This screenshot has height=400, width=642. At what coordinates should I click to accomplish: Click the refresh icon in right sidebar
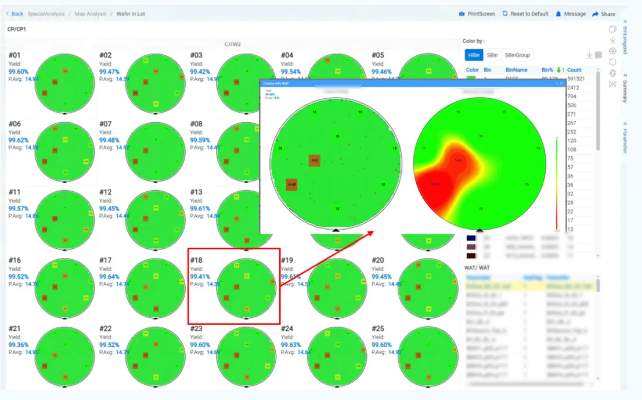[x=611, y=63]
